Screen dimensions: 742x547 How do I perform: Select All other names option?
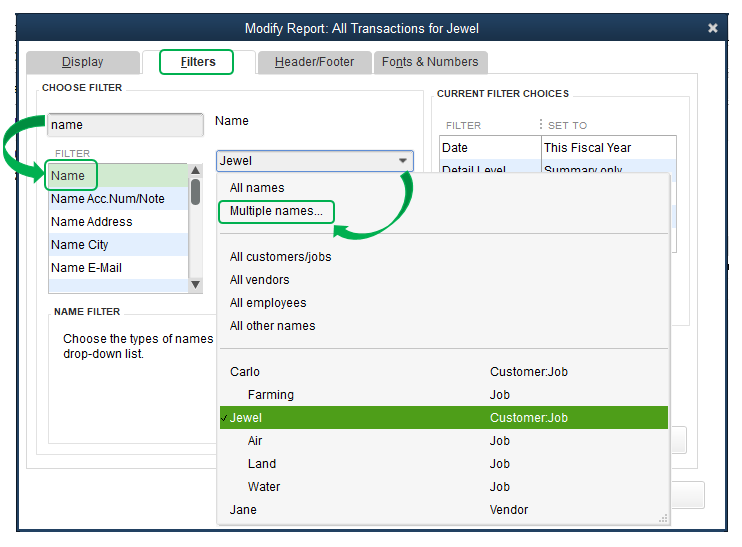tap(272, 326)
